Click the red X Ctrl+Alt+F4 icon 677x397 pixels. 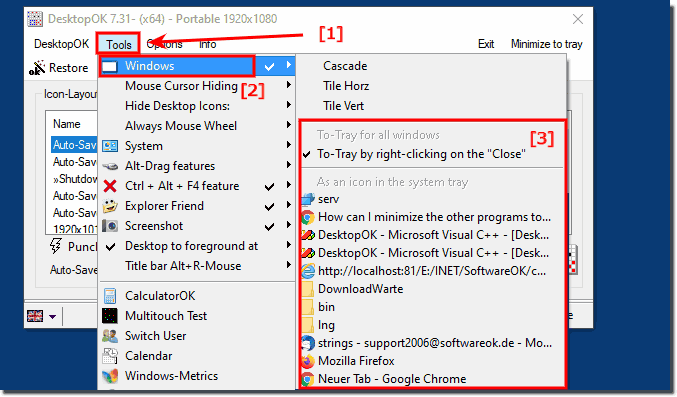pos(110,186)
